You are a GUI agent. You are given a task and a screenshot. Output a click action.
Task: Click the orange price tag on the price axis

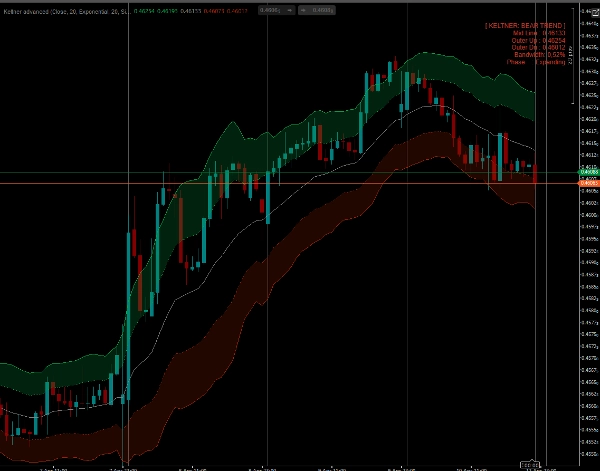click(x=588, y=183)
